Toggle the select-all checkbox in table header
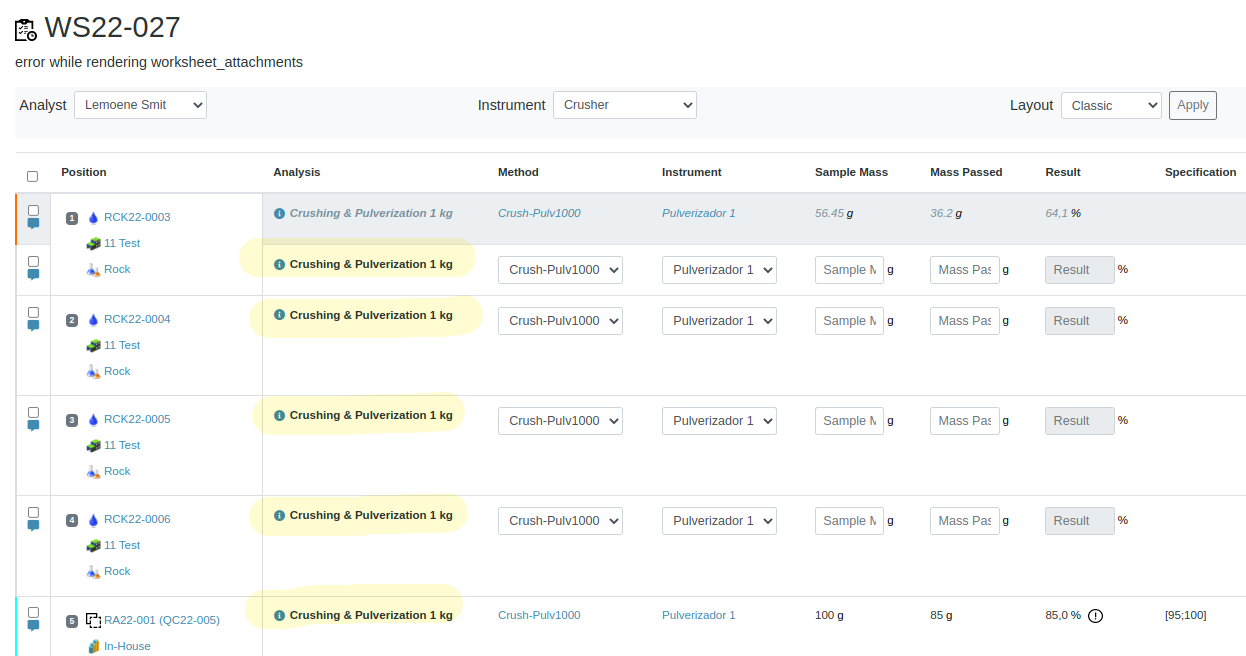1246x656 pixels. pos(32,176)
